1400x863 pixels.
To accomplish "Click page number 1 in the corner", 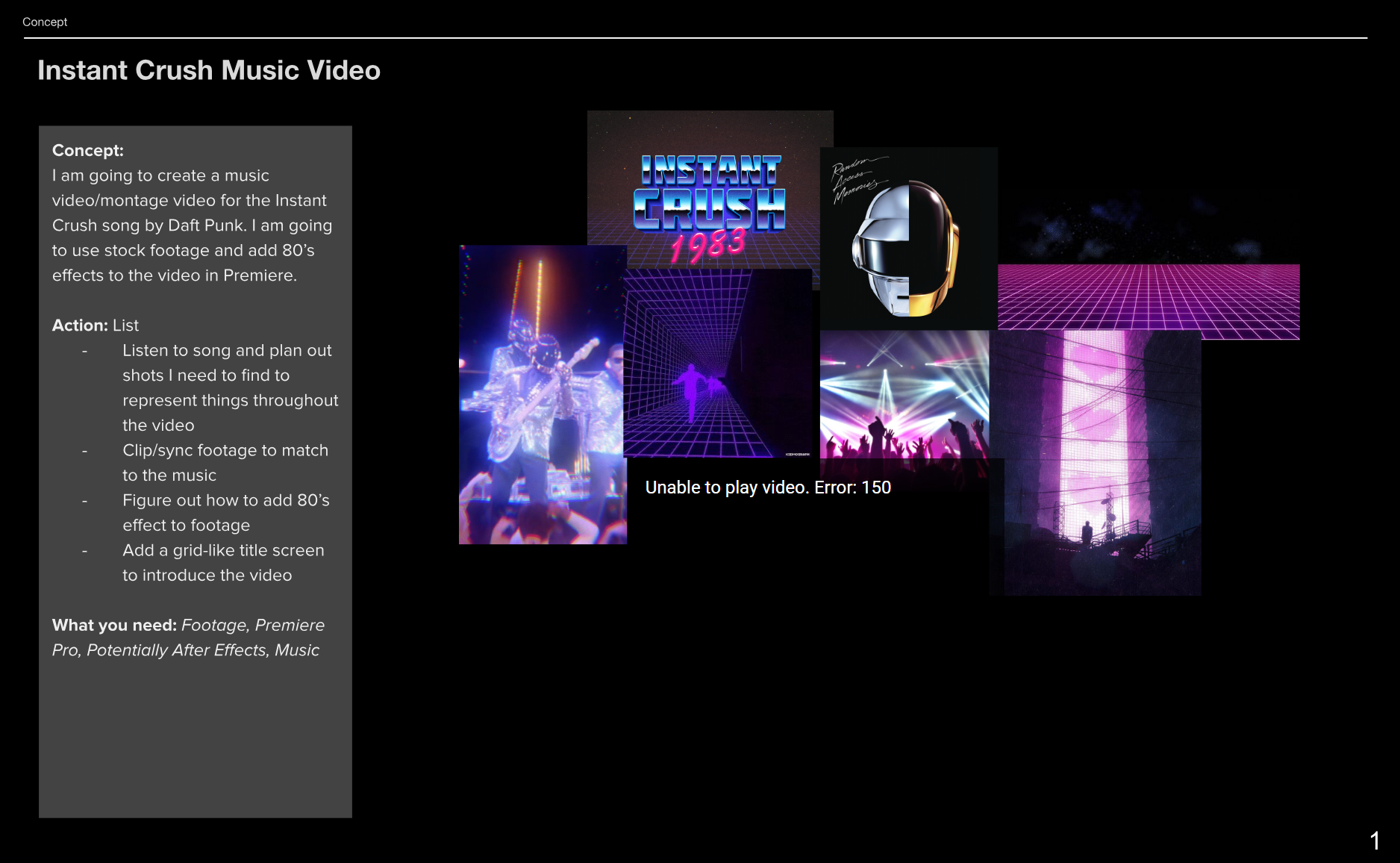I will 1375,841.
